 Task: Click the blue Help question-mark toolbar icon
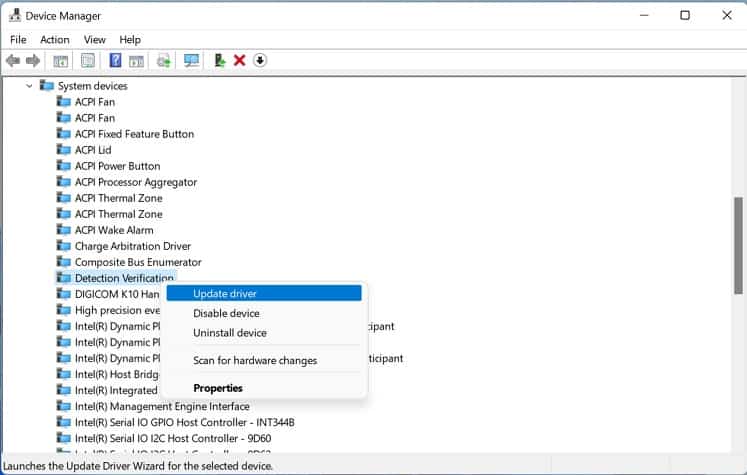115,60
